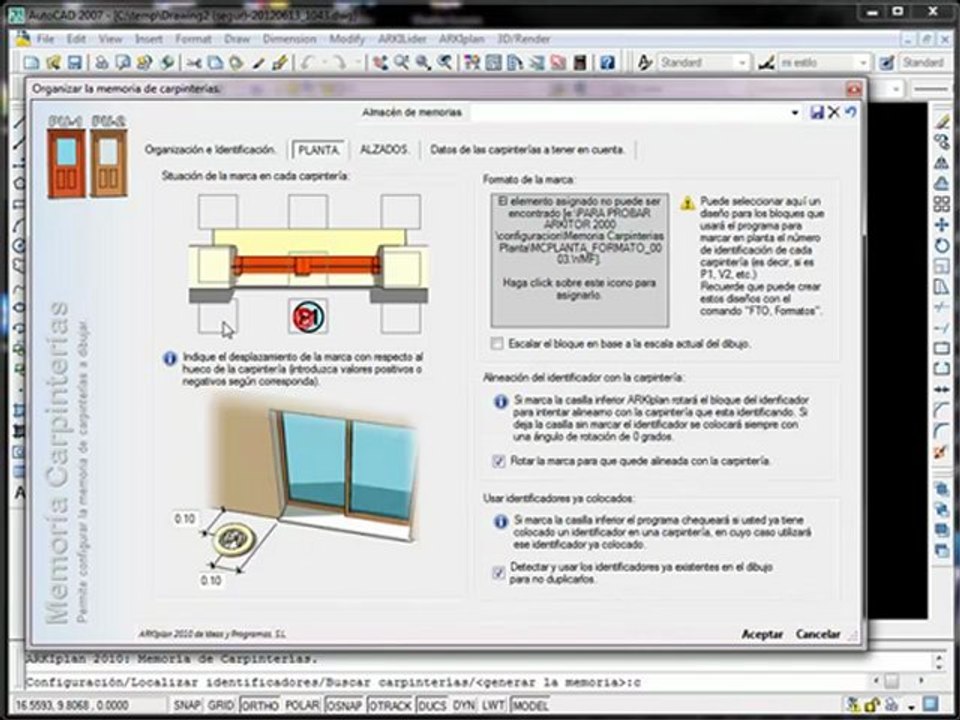
Task: Click the Plot/Print toolbar icon
Action: coord(102,62)
